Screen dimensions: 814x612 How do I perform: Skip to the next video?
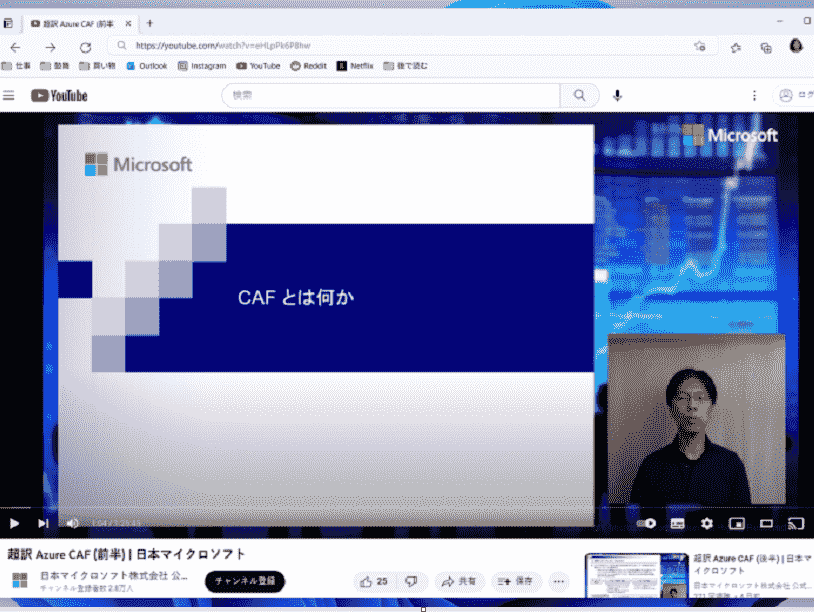coord(43,523)
